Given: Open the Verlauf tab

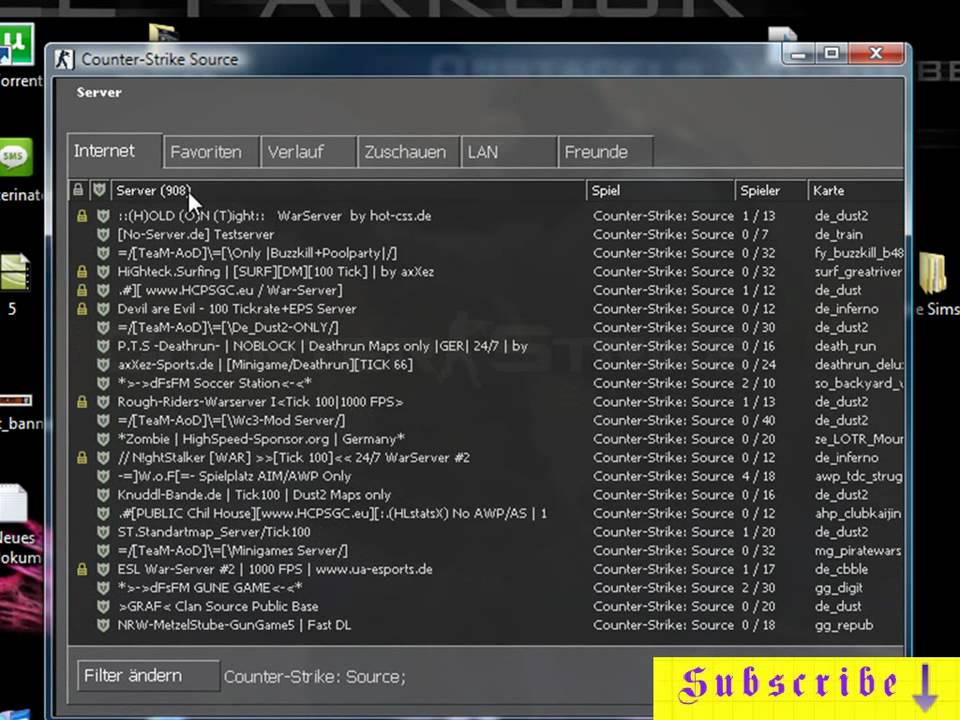Looking at the screenshot, I should click(x=309, y=152).
